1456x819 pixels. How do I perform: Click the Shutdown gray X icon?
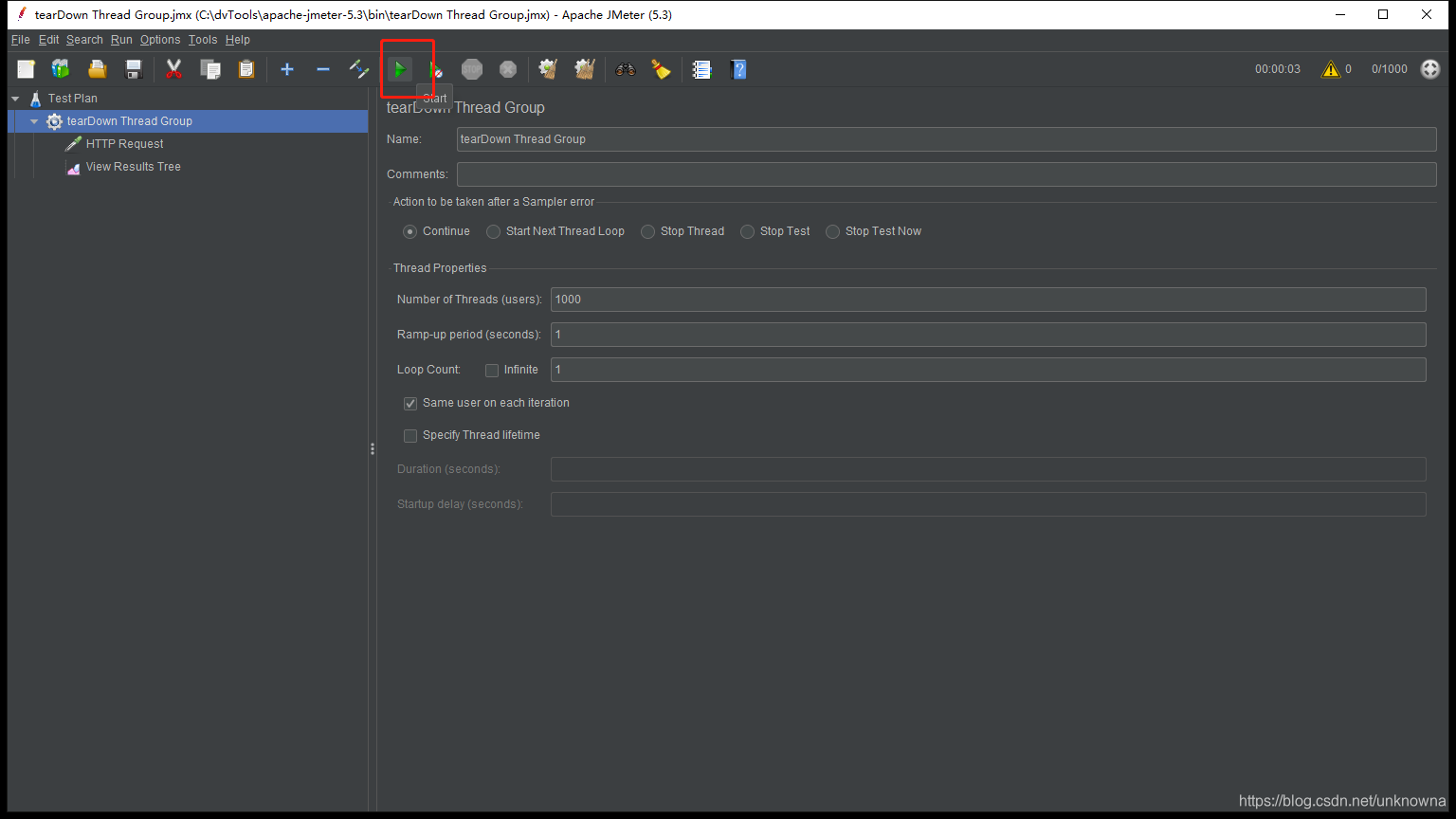[508, 69]
